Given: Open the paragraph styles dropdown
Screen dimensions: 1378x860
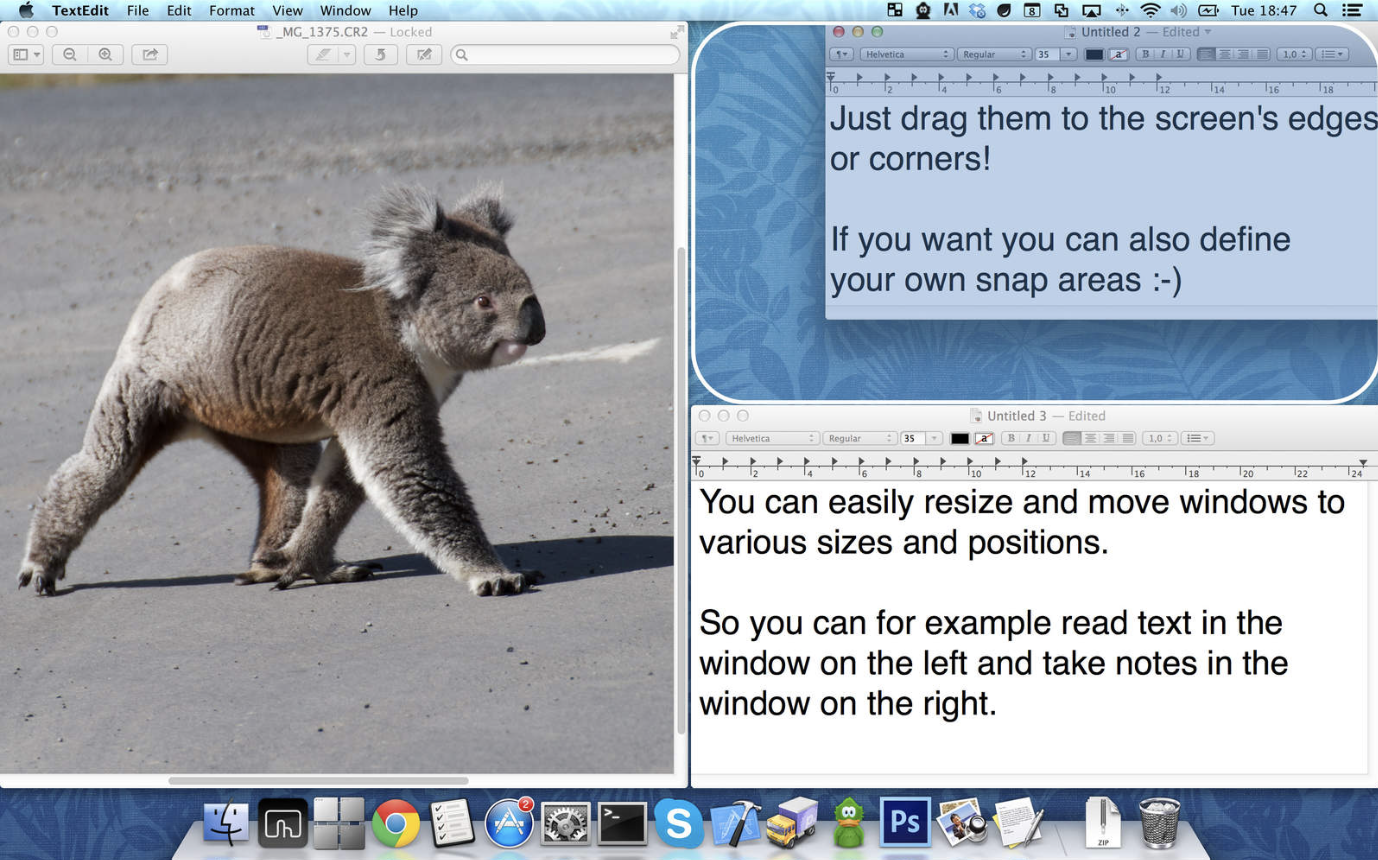Looking at the screenshot, I should tap(706, 438).
